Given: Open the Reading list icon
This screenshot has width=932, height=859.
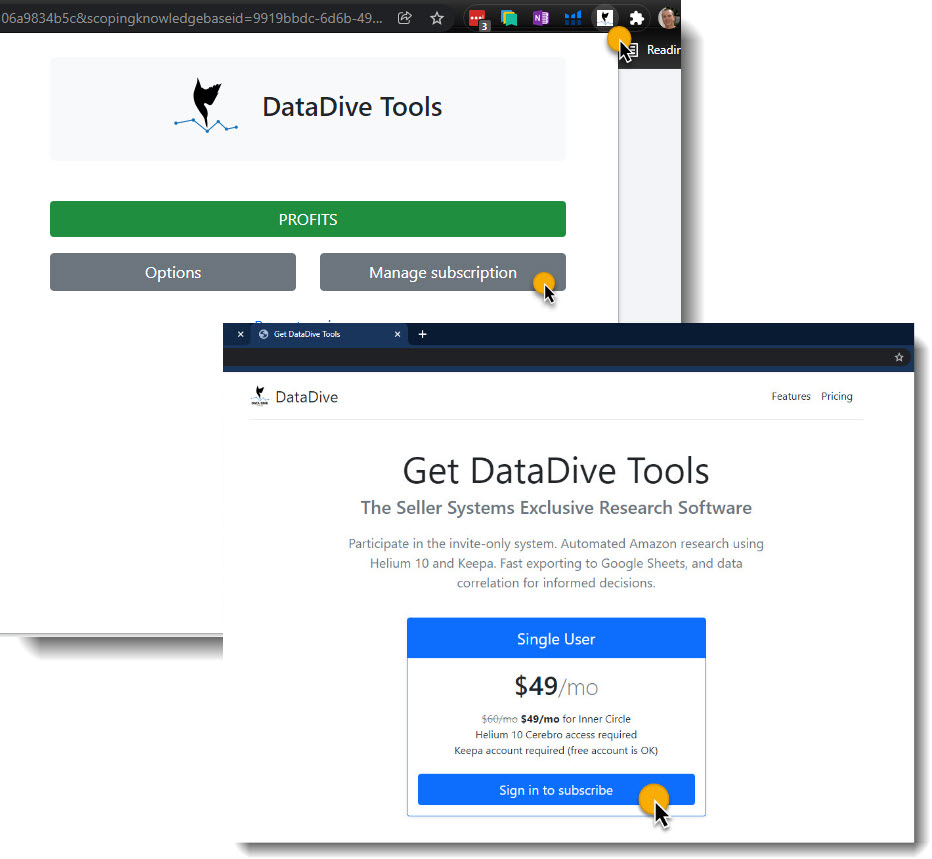Looking at the screenshot, I should [632, 50].
